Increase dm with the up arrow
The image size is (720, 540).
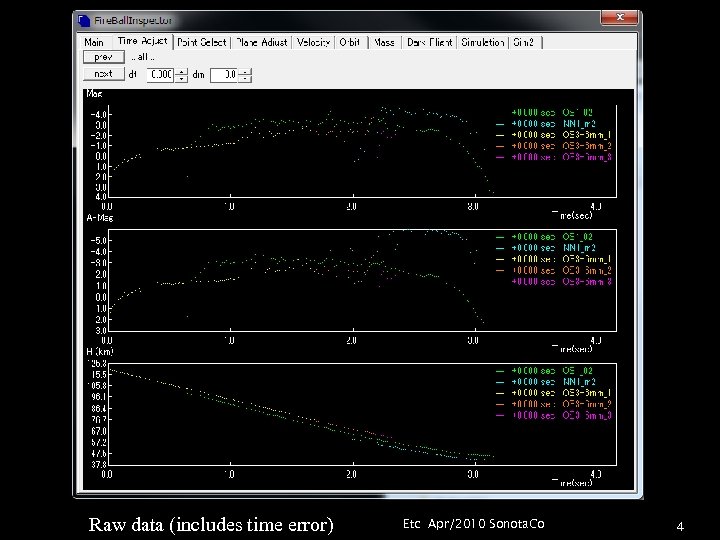245,72
